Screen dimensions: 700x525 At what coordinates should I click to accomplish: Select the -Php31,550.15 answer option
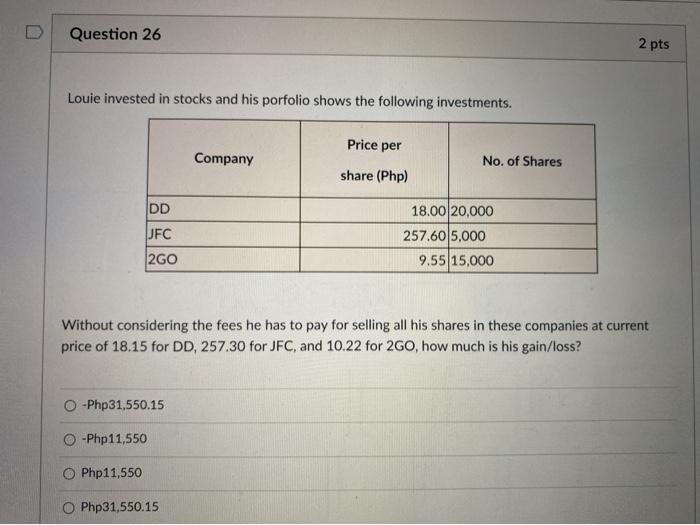coord(70,406)
